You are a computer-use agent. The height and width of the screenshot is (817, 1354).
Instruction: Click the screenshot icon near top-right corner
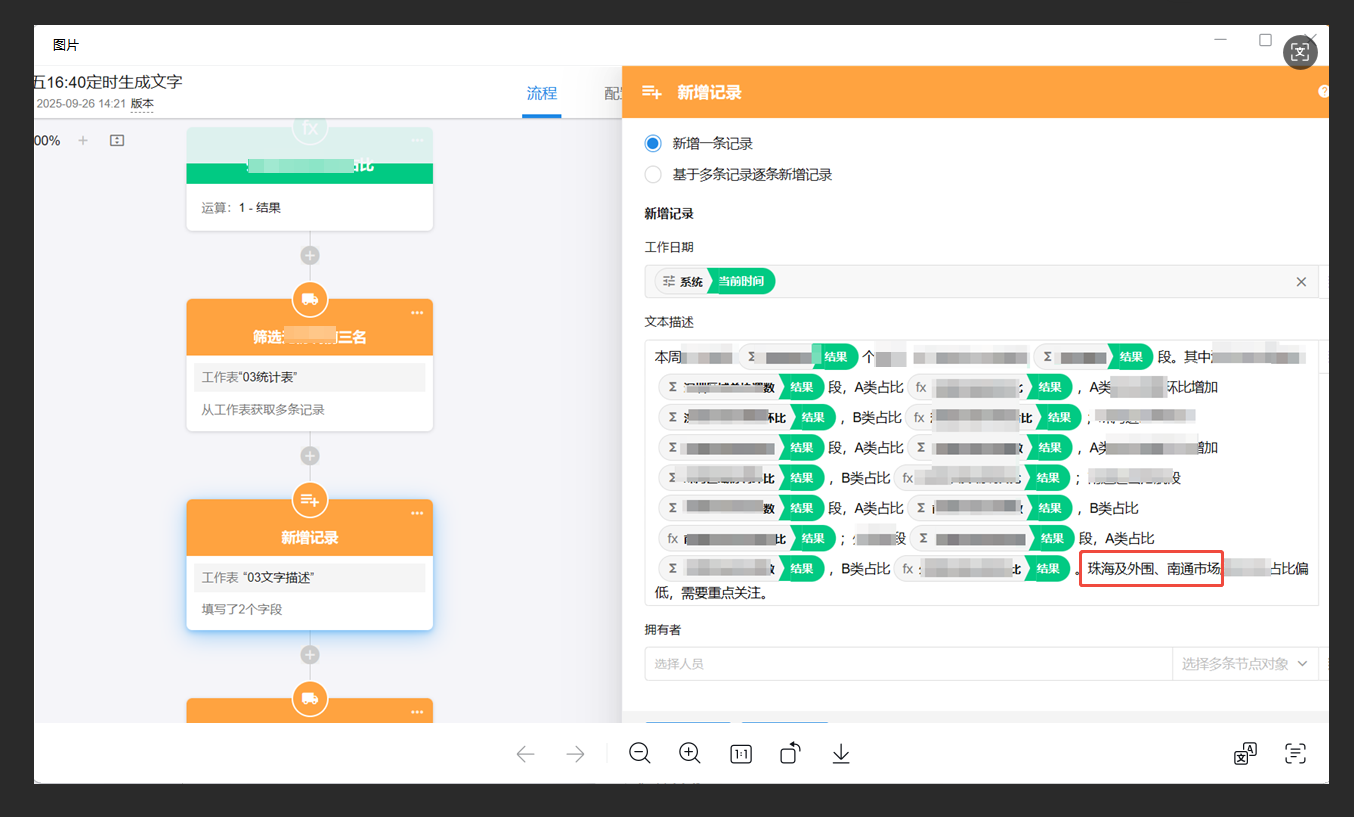point(1300,52)
